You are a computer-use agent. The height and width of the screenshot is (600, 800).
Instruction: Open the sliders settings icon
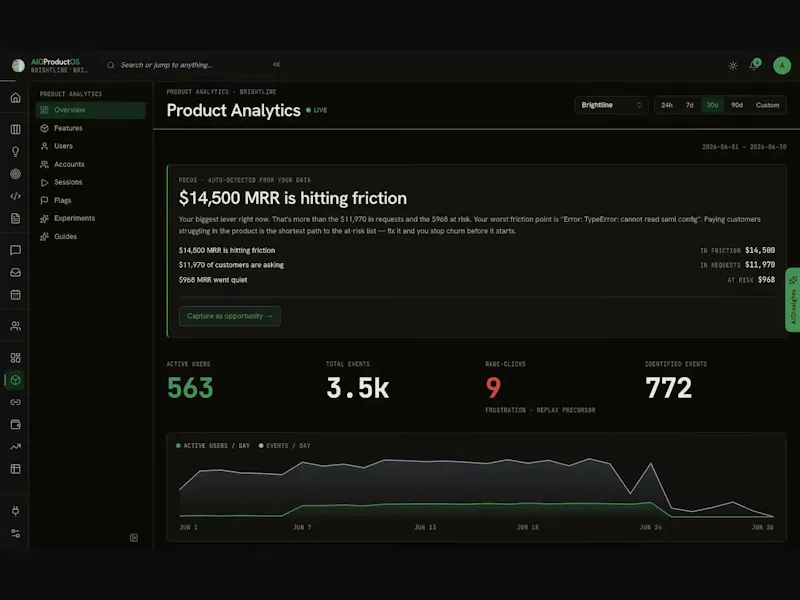click(16, 533)
